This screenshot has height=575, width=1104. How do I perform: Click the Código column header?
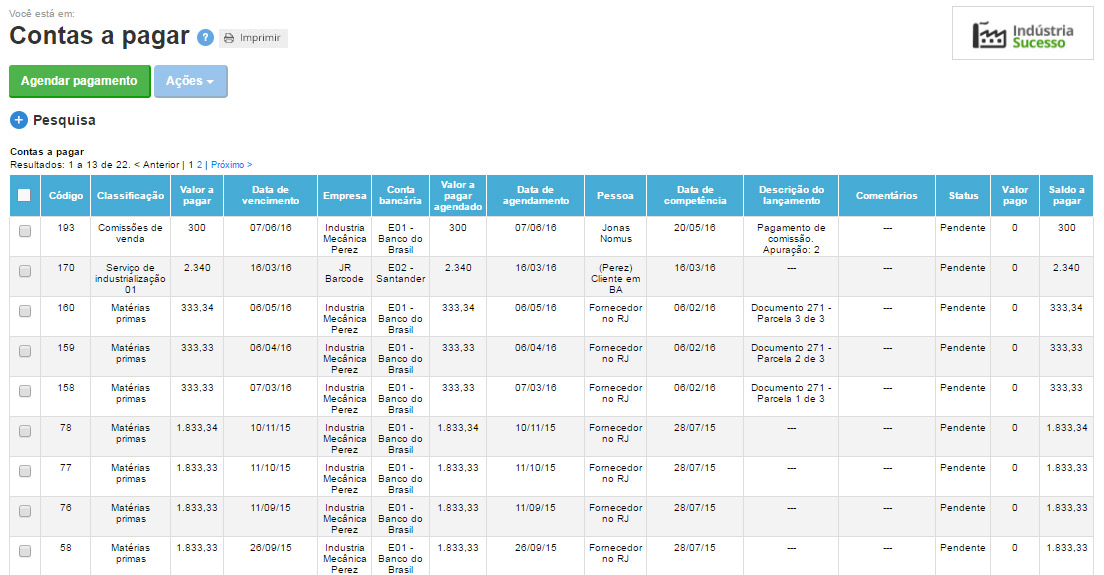click(66, 196)
